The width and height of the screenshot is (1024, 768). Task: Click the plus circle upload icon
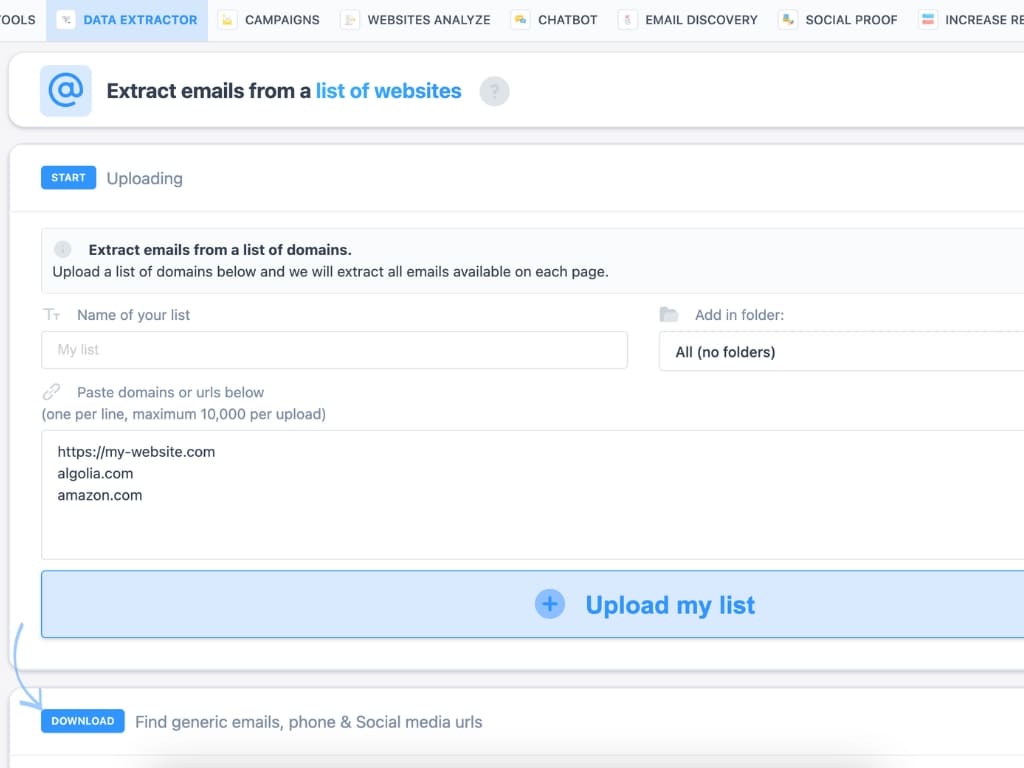click(550, 604)
